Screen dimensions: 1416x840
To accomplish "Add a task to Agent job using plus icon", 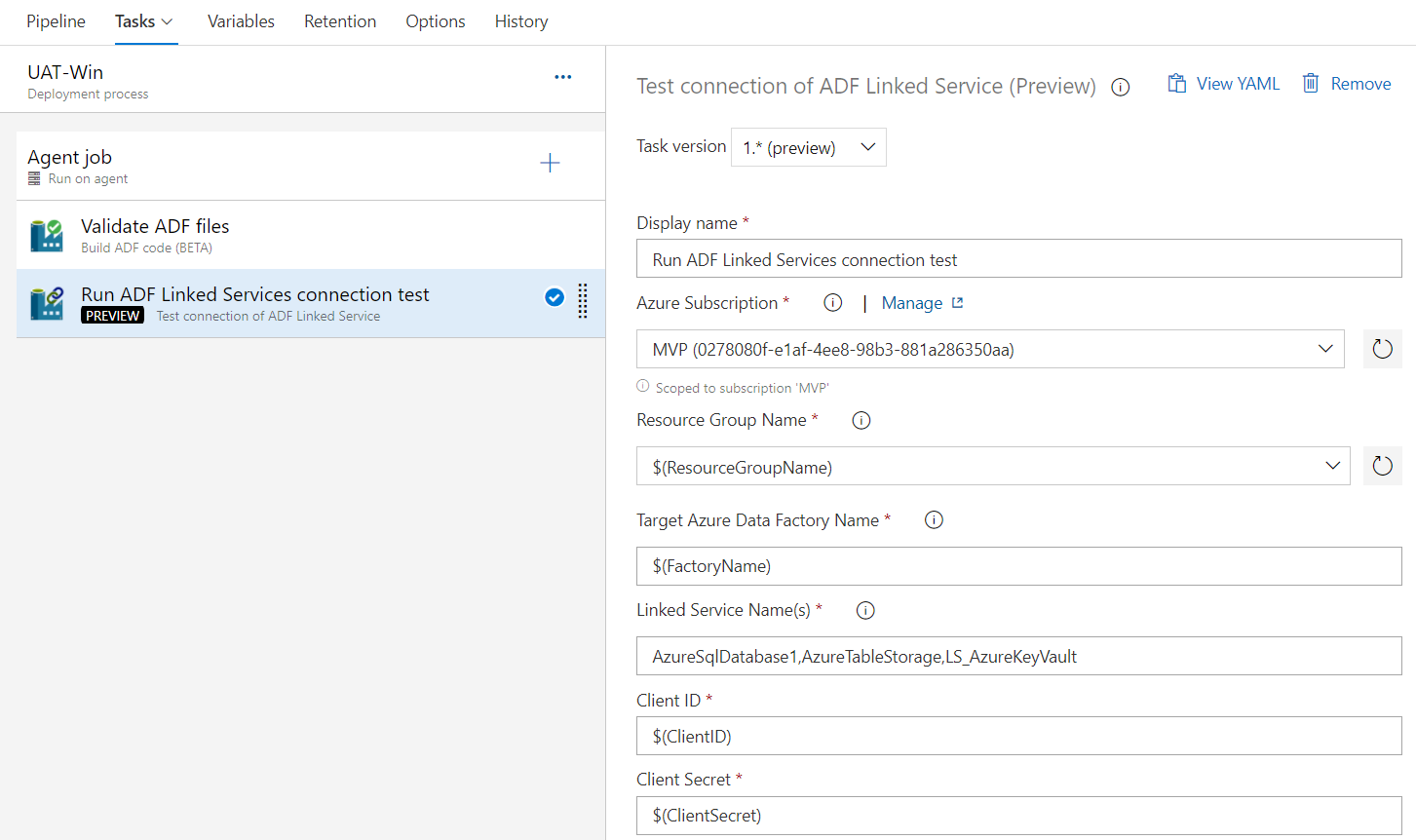I will point(550,163).
